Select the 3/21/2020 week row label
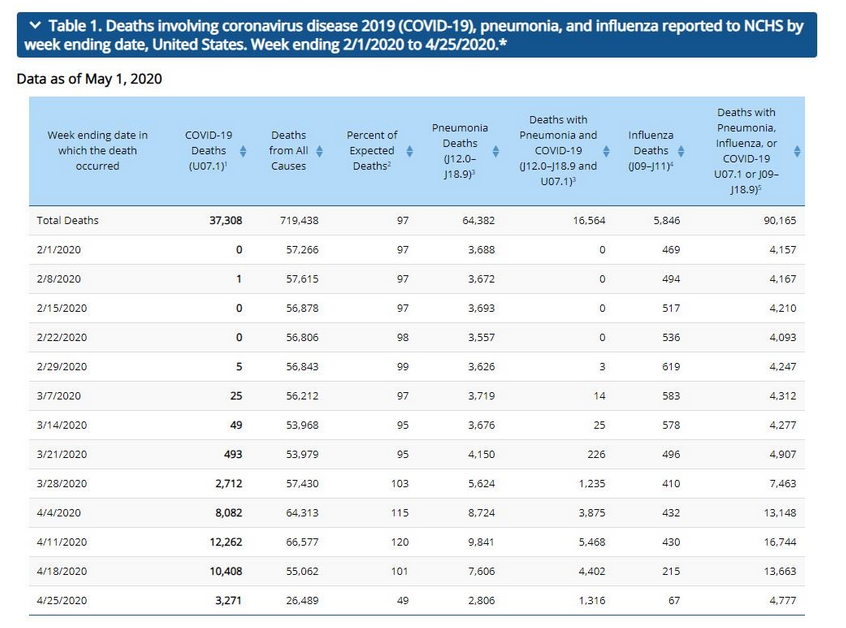846x628 pixels. coord(62,454)
